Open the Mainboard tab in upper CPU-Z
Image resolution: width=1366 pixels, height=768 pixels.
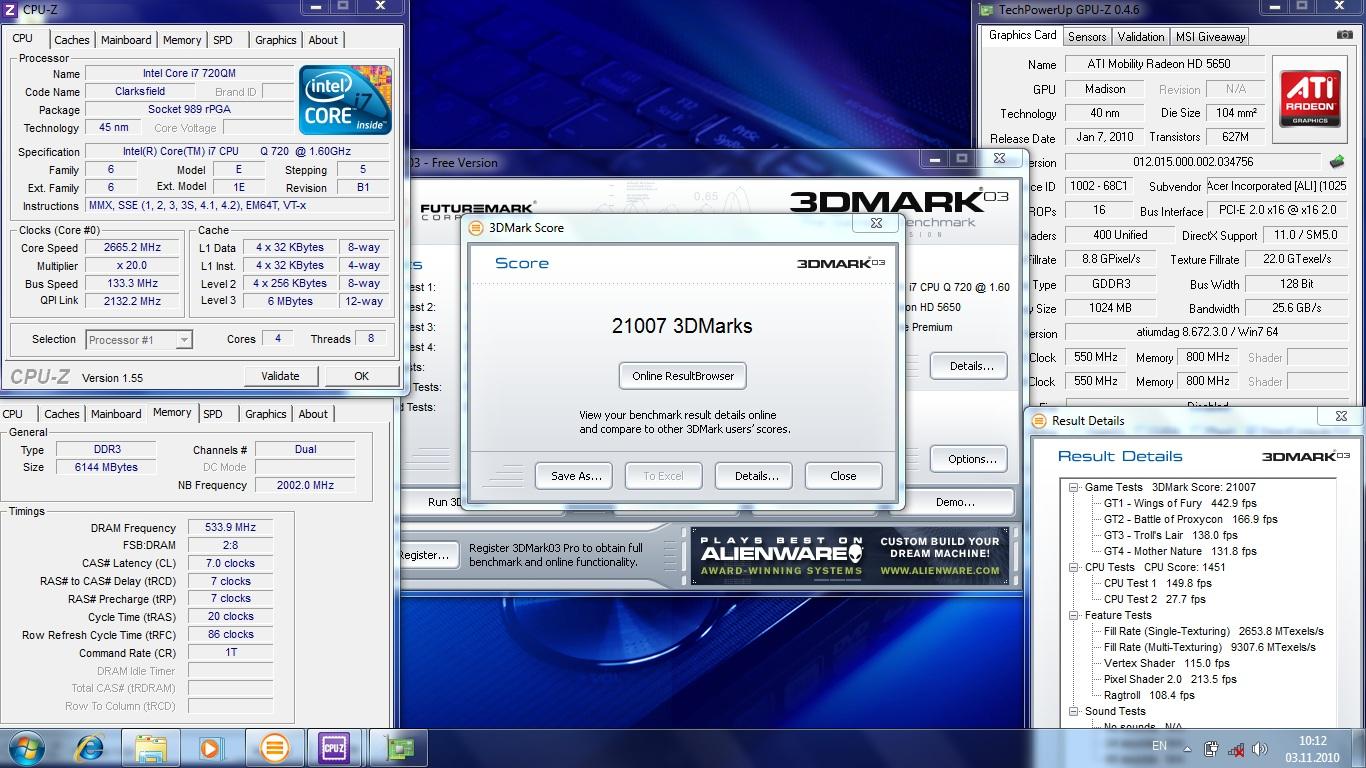[x=126, y=40]
